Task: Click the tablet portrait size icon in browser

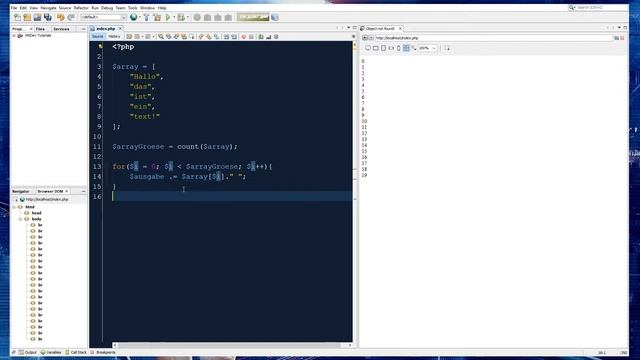Action: coord(383,48)
